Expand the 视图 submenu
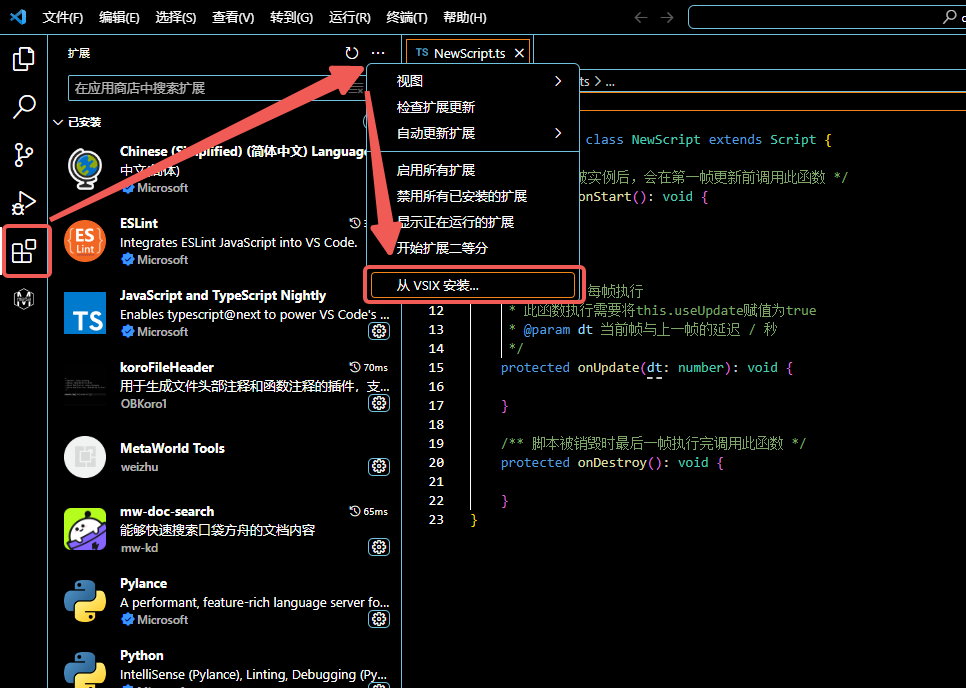Viewport: 966px width, 688px height. pyautogui.click(x=473, y=81)
